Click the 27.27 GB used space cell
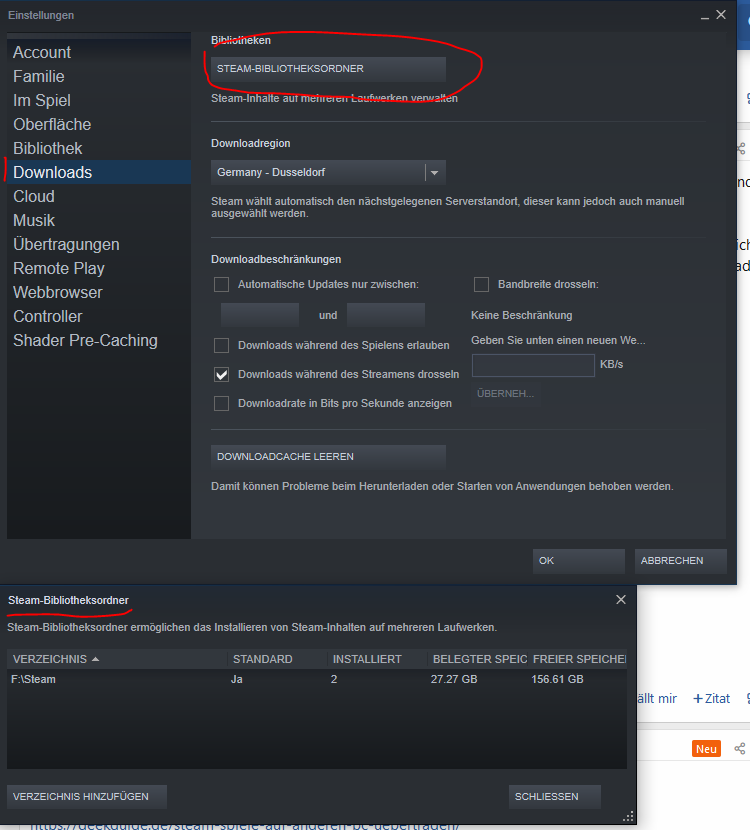Viewport: 750px width, 830px height. click(454, 679)
